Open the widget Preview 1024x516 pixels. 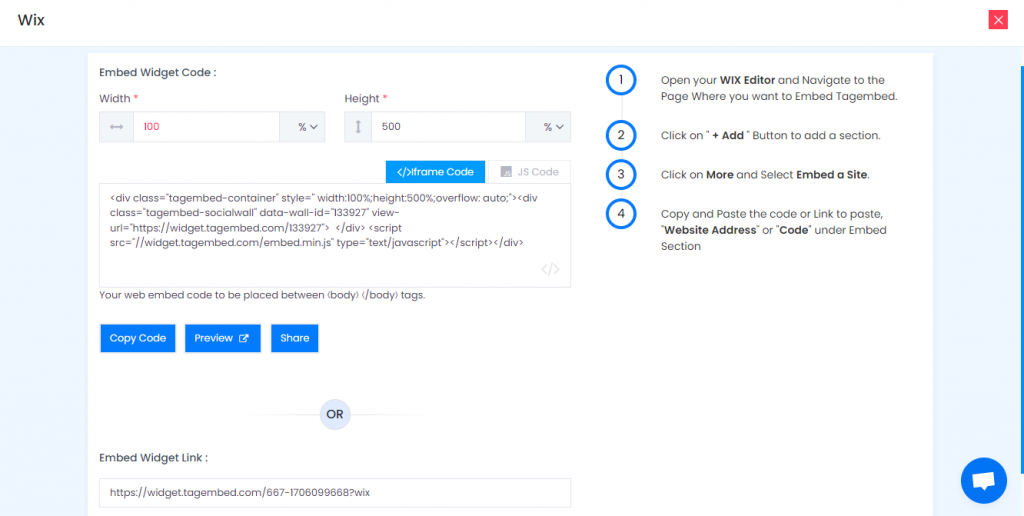(223, 338)
